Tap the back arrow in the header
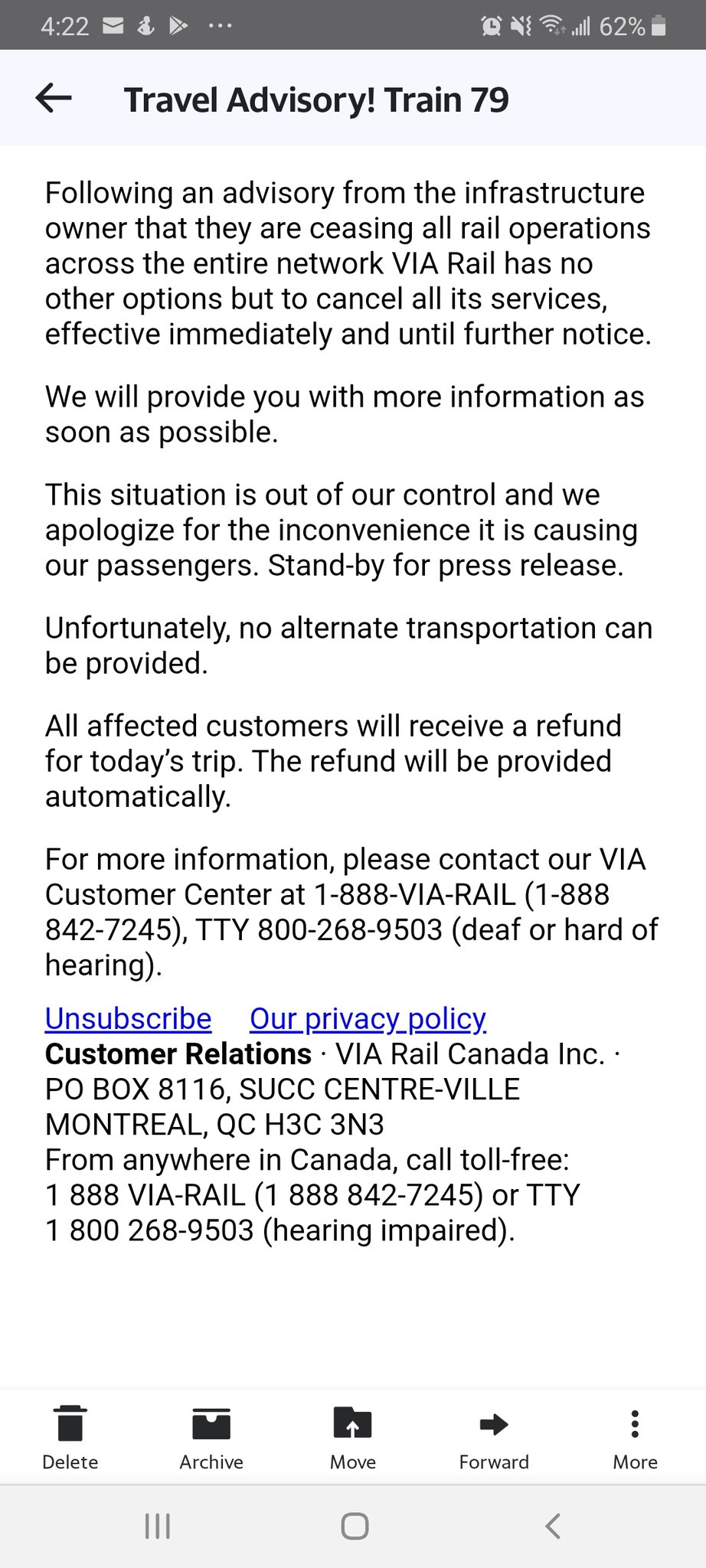Image resolution: width=706 pixels, height=1568 pixels. (x=54, y=98)
